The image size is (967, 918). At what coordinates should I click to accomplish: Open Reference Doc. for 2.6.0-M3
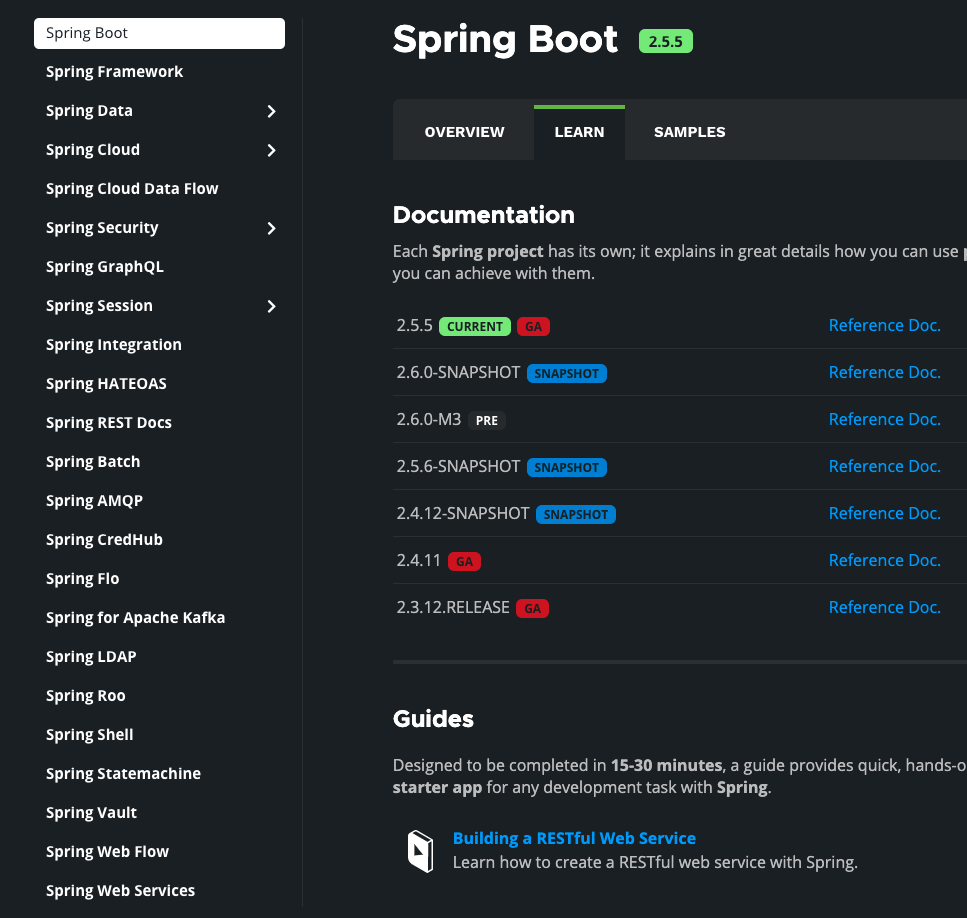pyautogui.click(x=884, y=419)
